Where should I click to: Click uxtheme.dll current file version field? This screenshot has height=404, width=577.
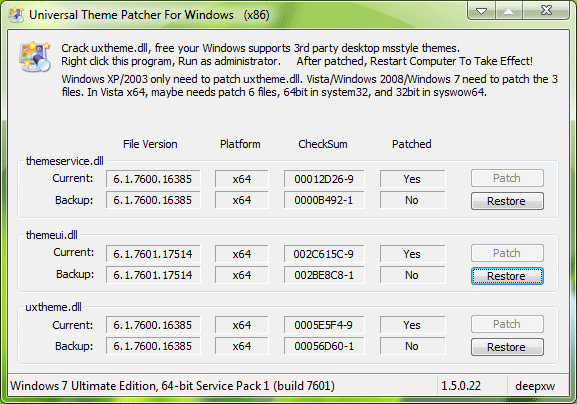153,325
